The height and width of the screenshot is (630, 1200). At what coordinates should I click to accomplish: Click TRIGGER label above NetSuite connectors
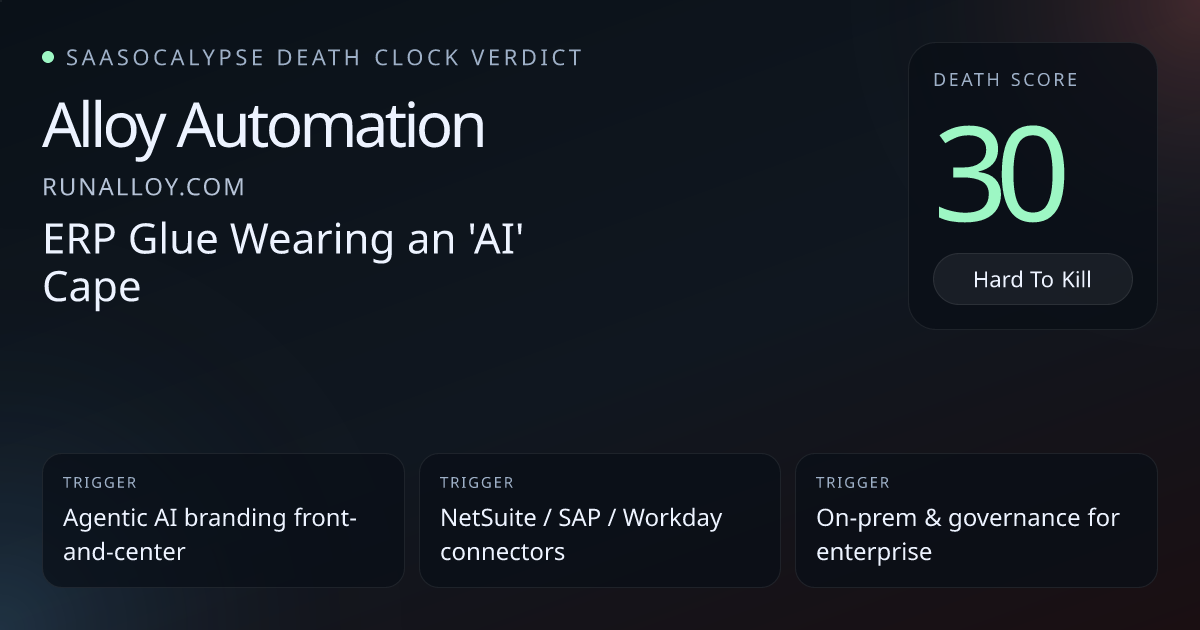click(x=477, y=483)
